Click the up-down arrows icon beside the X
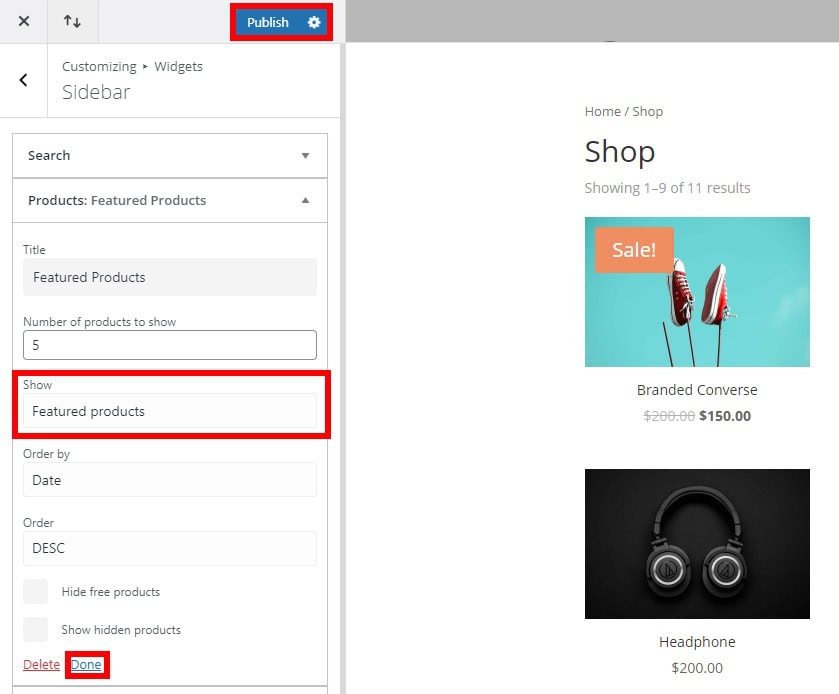The height and width of the screenshot is (694, 839). 72,21
